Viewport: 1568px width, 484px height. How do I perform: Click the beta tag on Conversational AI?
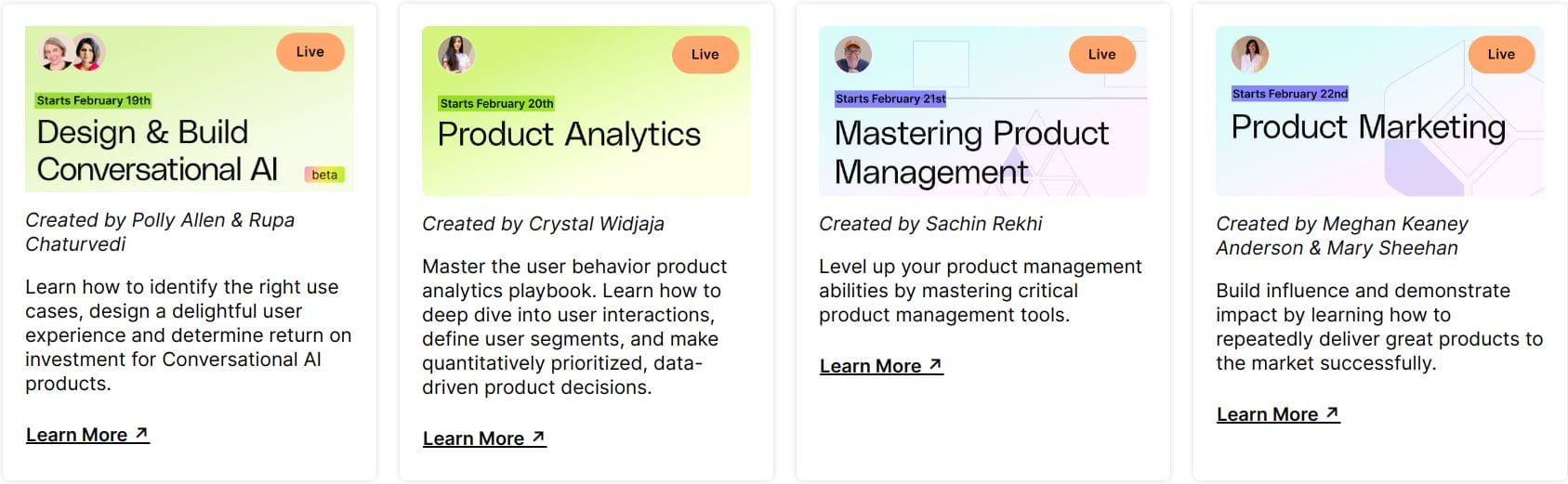pos(324,175)
